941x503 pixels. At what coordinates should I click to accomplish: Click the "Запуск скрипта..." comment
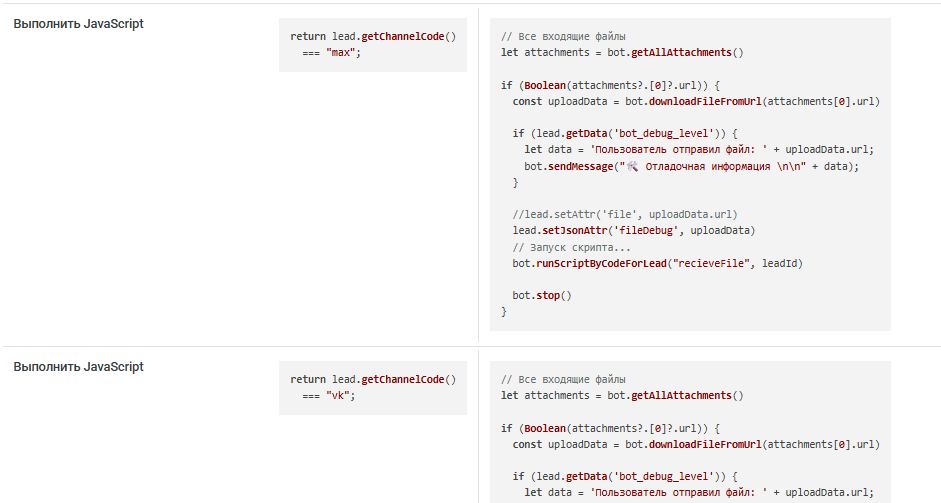(x=571, y=247)
